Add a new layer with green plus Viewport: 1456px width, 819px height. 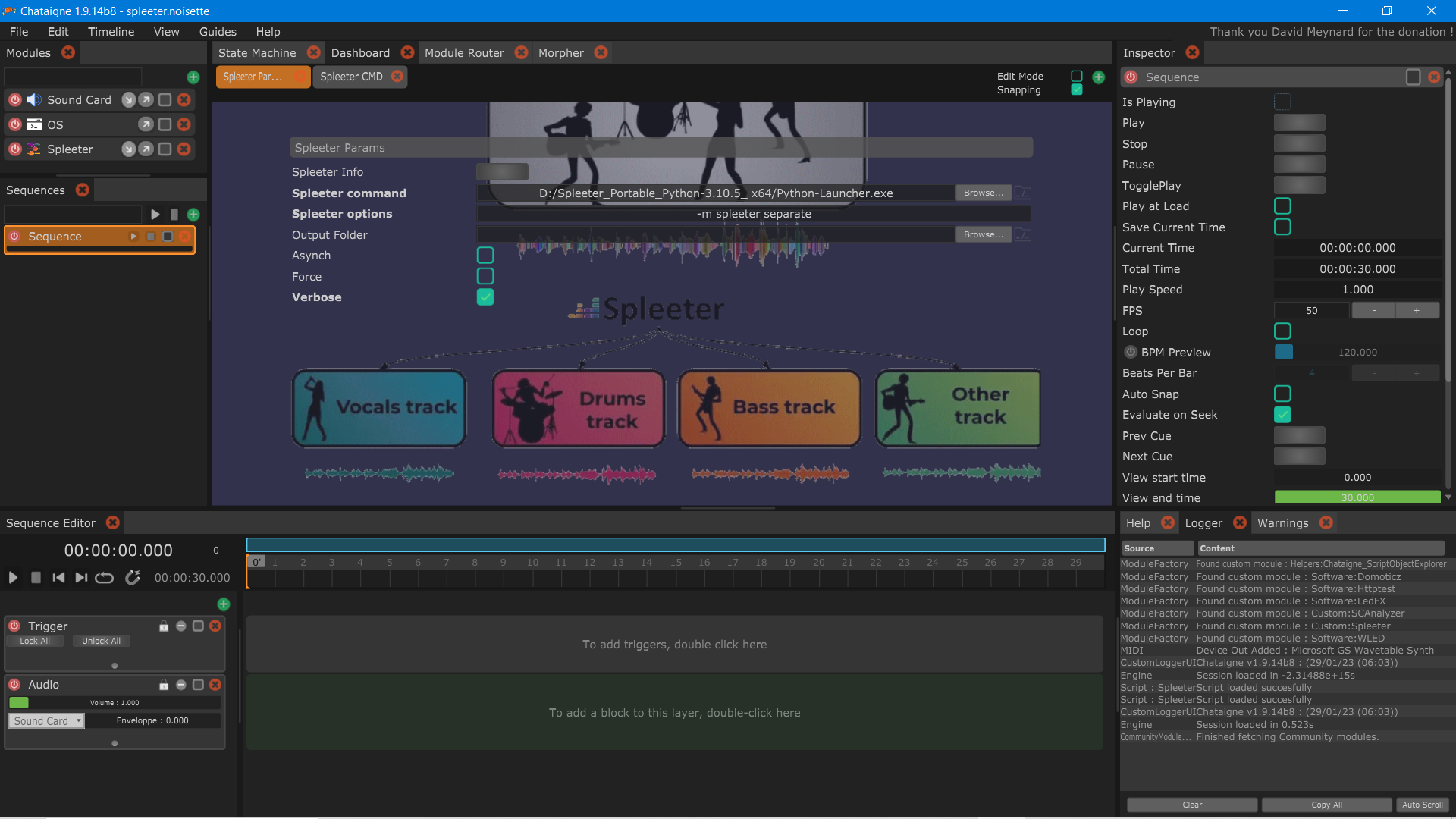click(x=224, y=604)
